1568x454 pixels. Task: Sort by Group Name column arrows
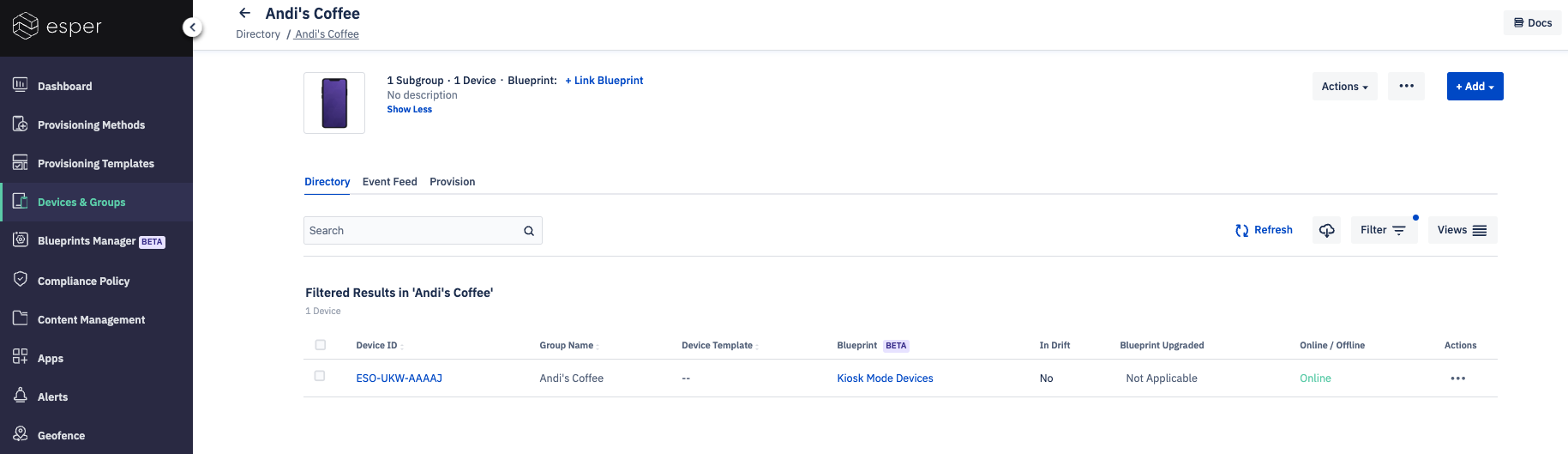coord(598,347)
